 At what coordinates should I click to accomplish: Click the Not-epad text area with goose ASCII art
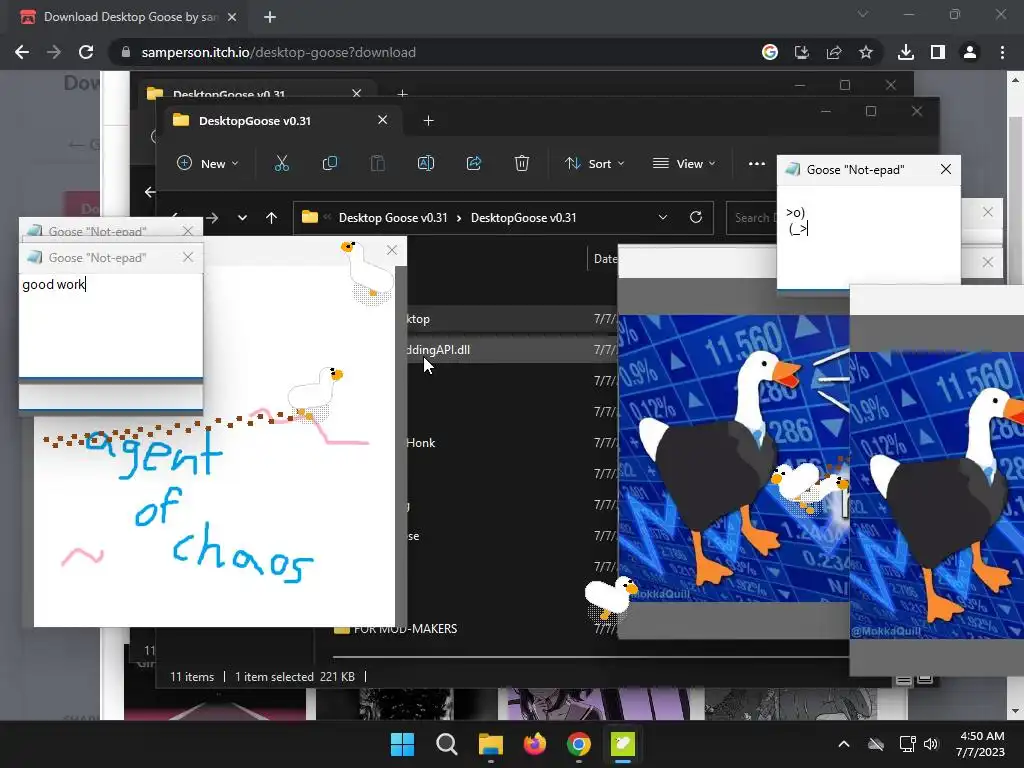pos(869,236)
